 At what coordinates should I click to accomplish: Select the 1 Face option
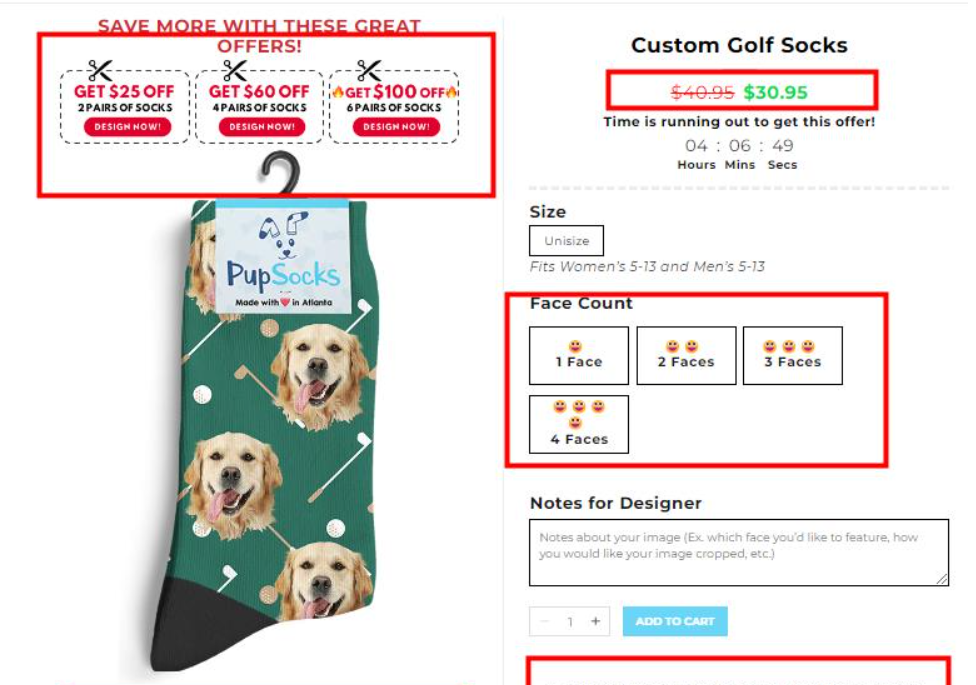(579, 355)
